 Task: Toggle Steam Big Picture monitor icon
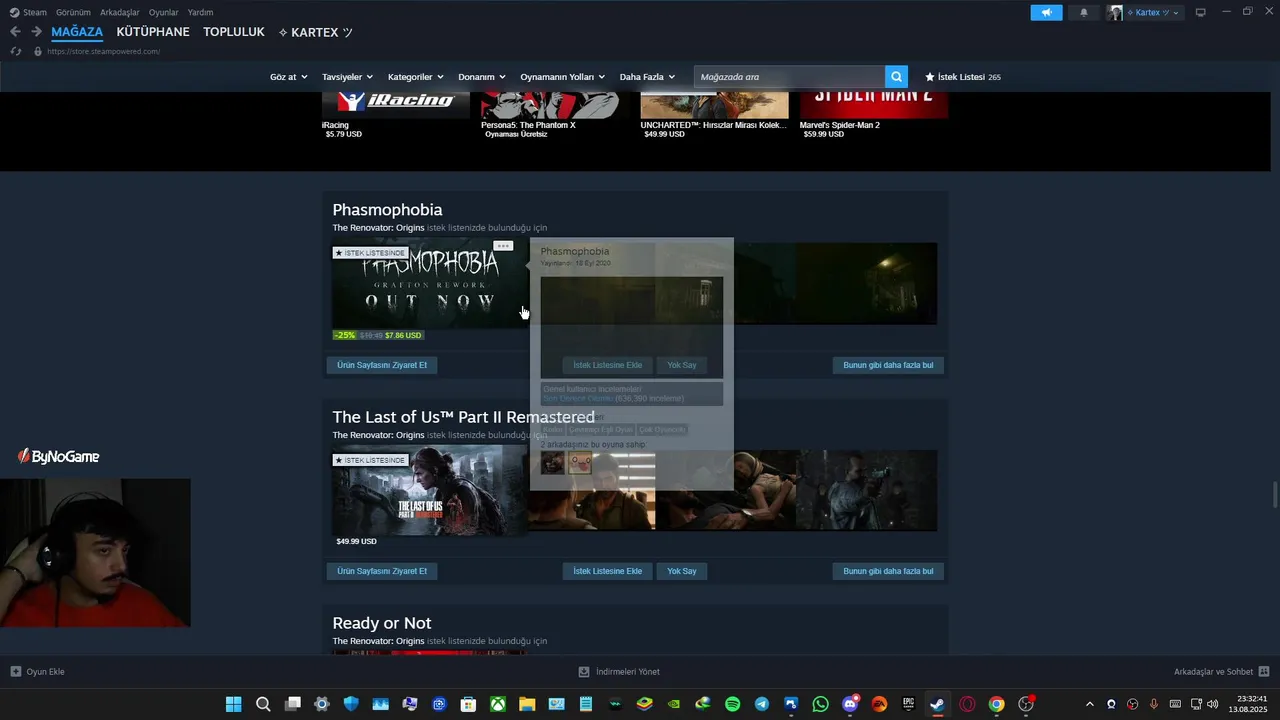[x=1200, y=12]
